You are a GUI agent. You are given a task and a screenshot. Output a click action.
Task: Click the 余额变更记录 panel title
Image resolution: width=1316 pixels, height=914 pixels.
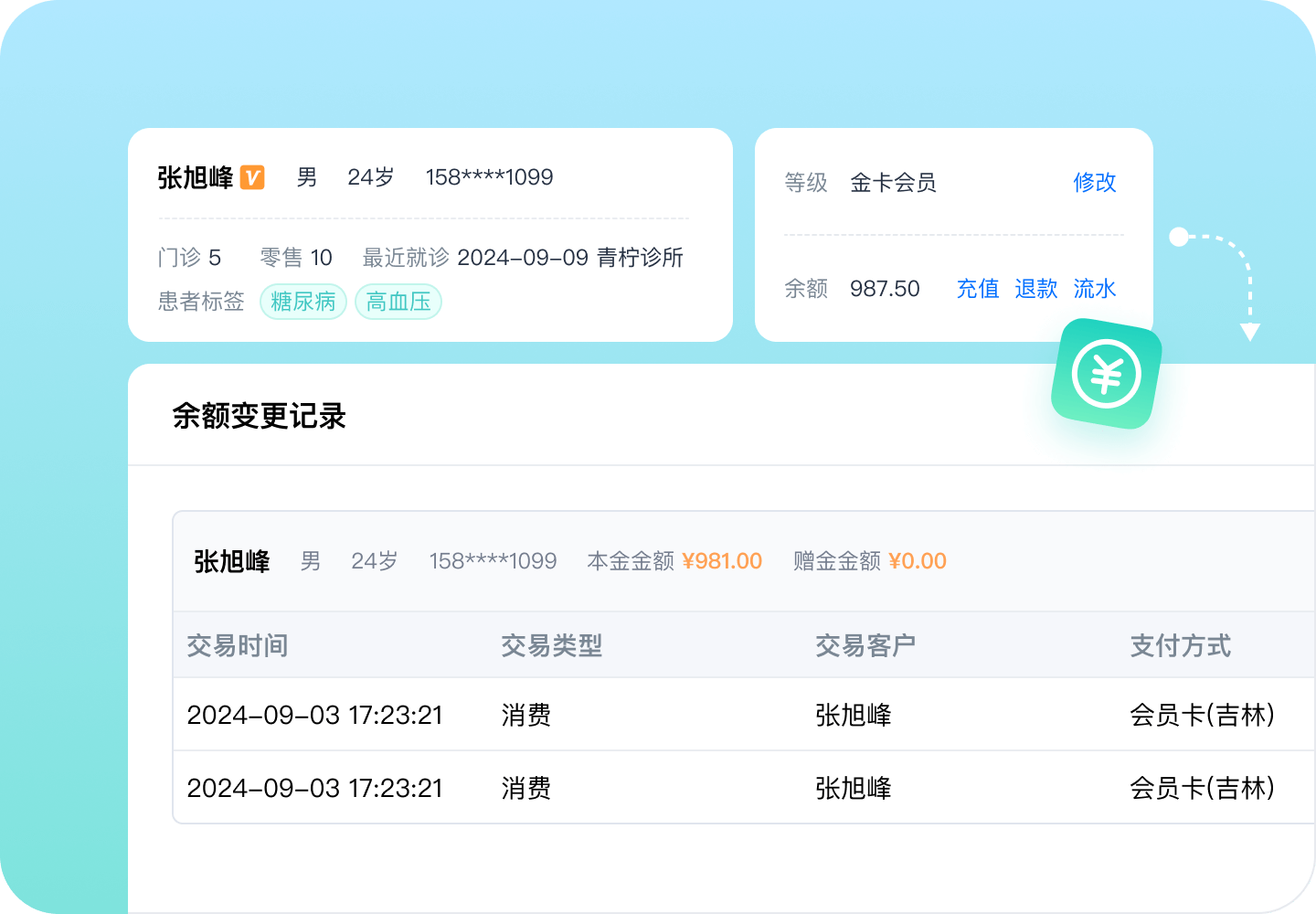(260, 416)
